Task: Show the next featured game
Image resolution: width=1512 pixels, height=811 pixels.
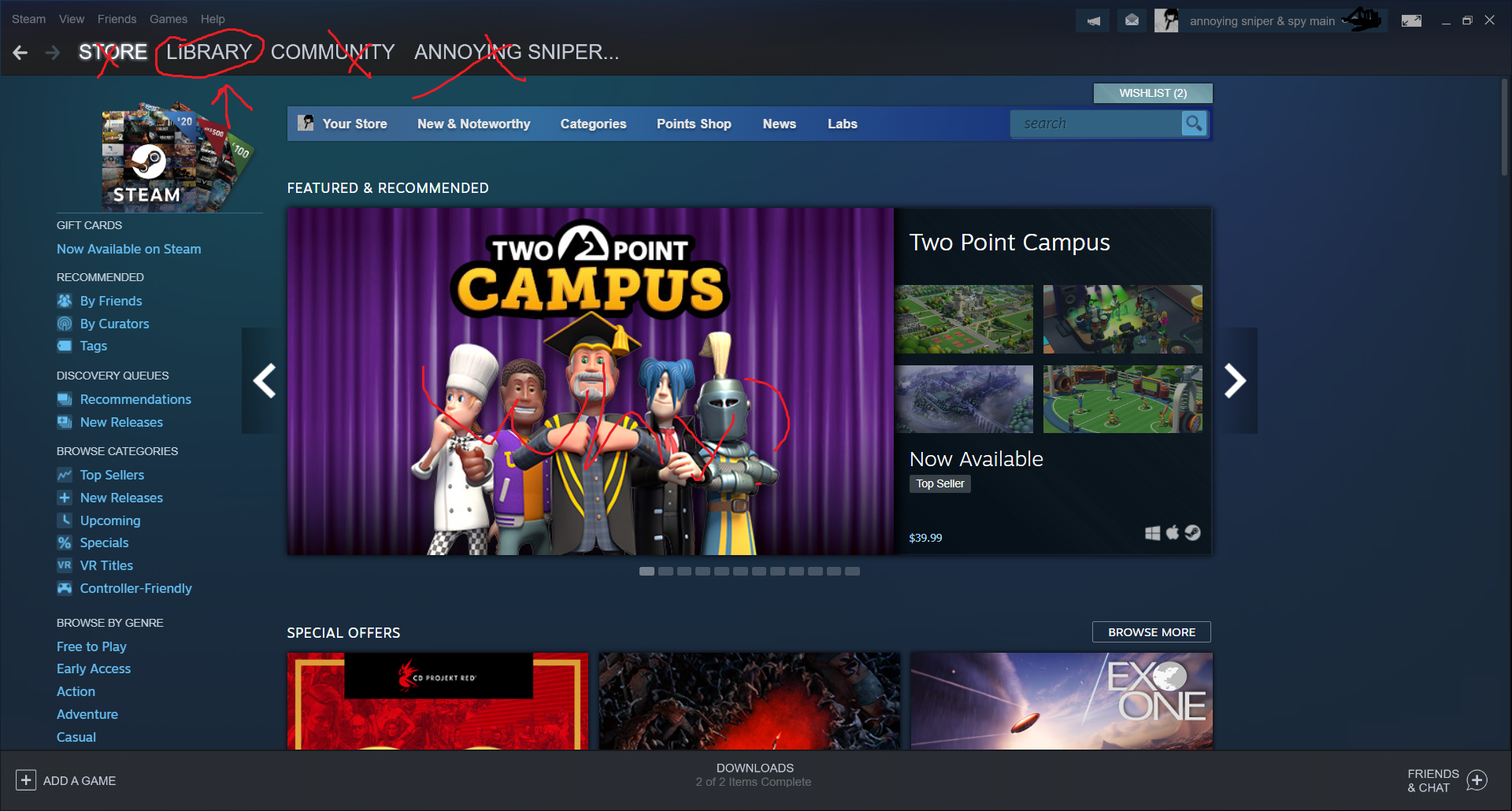Action: click(x=1235, y=381)
